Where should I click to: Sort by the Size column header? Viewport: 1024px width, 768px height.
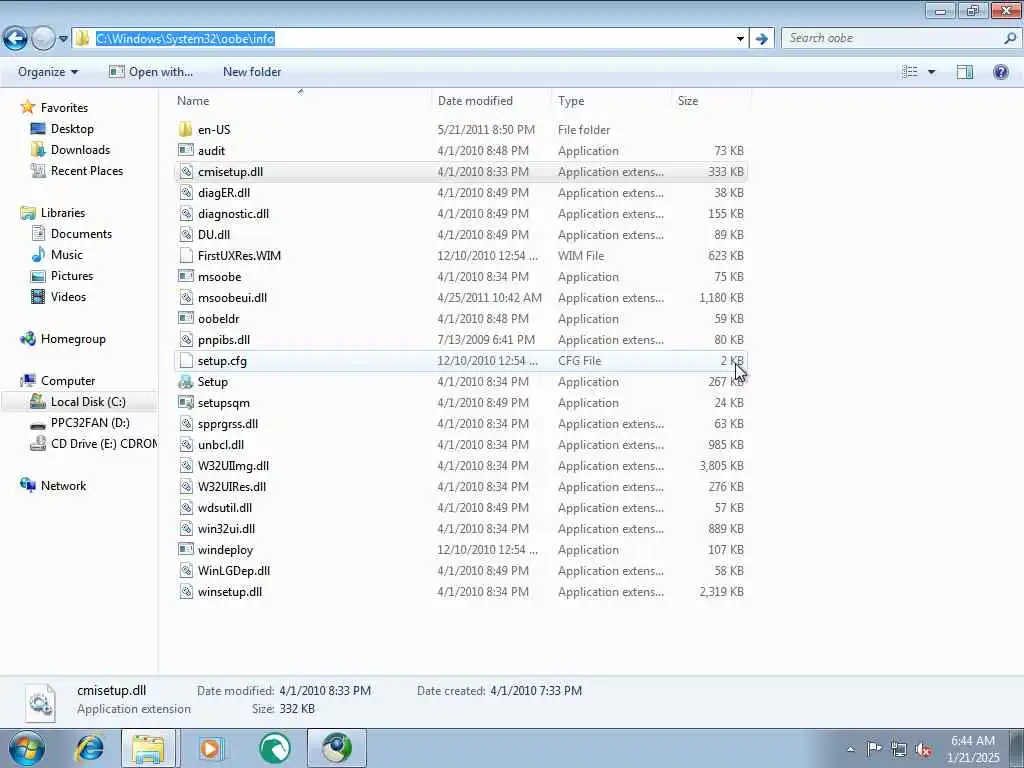coord(688,101)
